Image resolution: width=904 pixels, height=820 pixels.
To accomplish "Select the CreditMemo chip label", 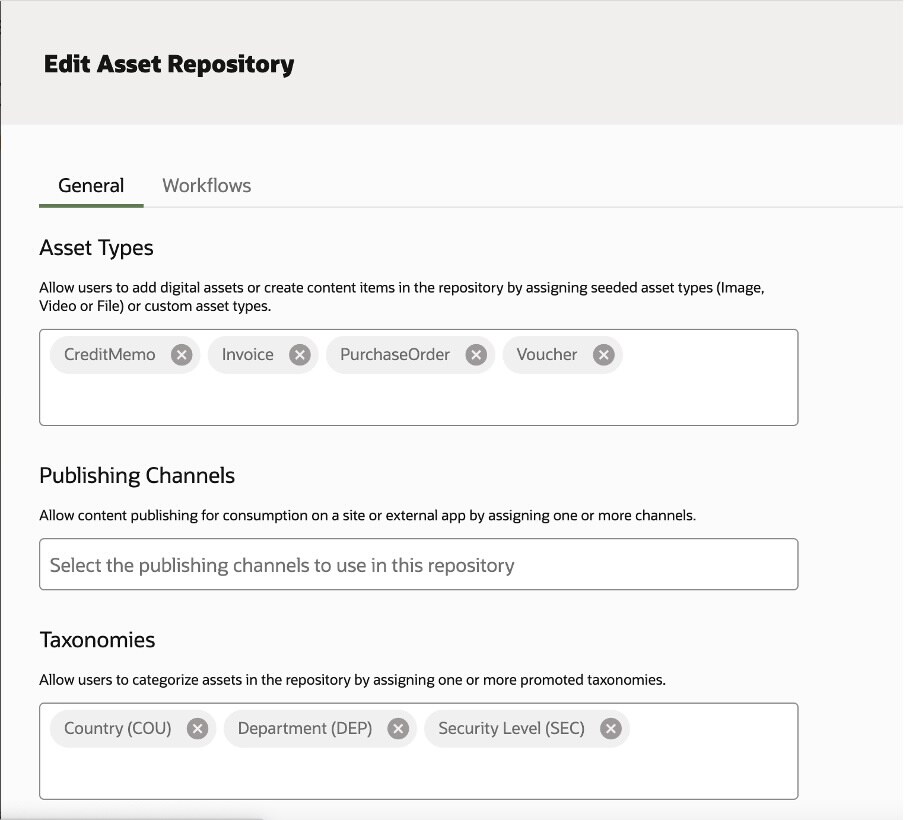I will coord(110,355).
